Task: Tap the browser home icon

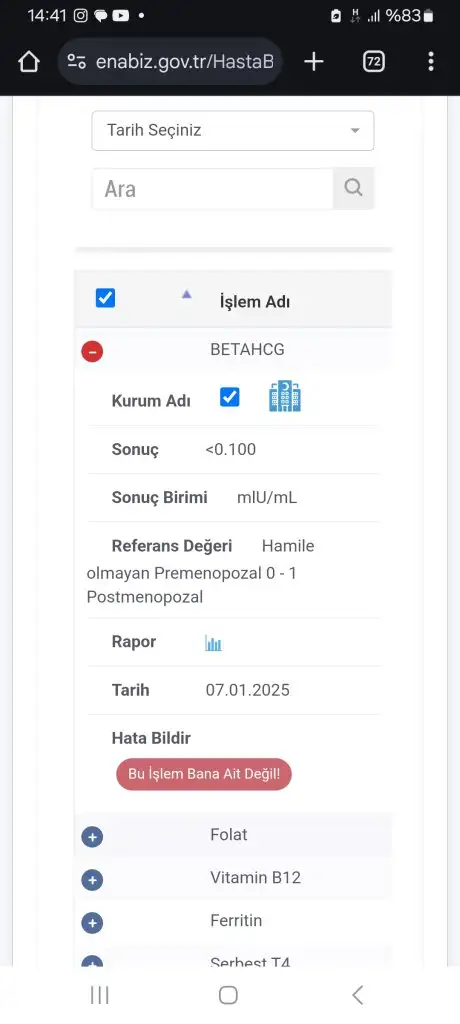Action: tap(29, 62)
